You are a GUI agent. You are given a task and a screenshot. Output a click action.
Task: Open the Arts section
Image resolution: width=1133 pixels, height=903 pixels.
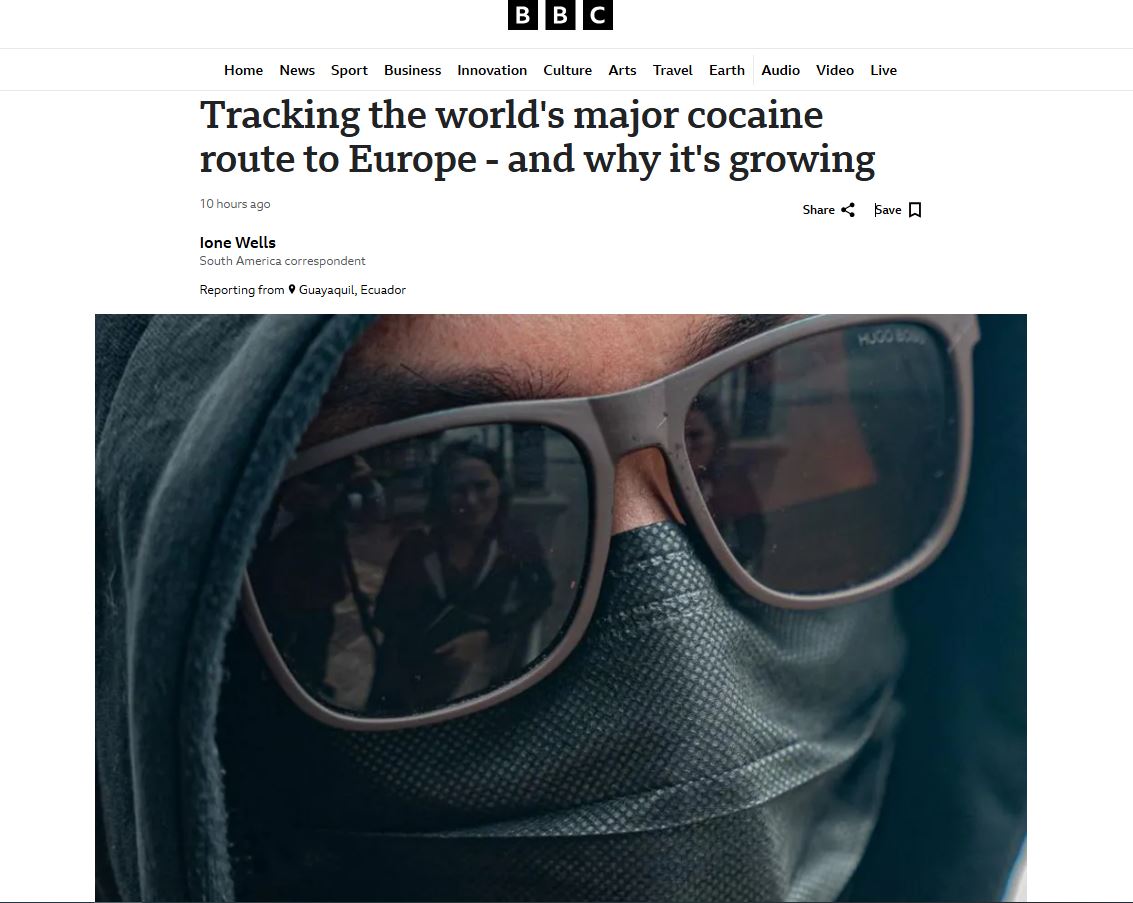(622, 70)
